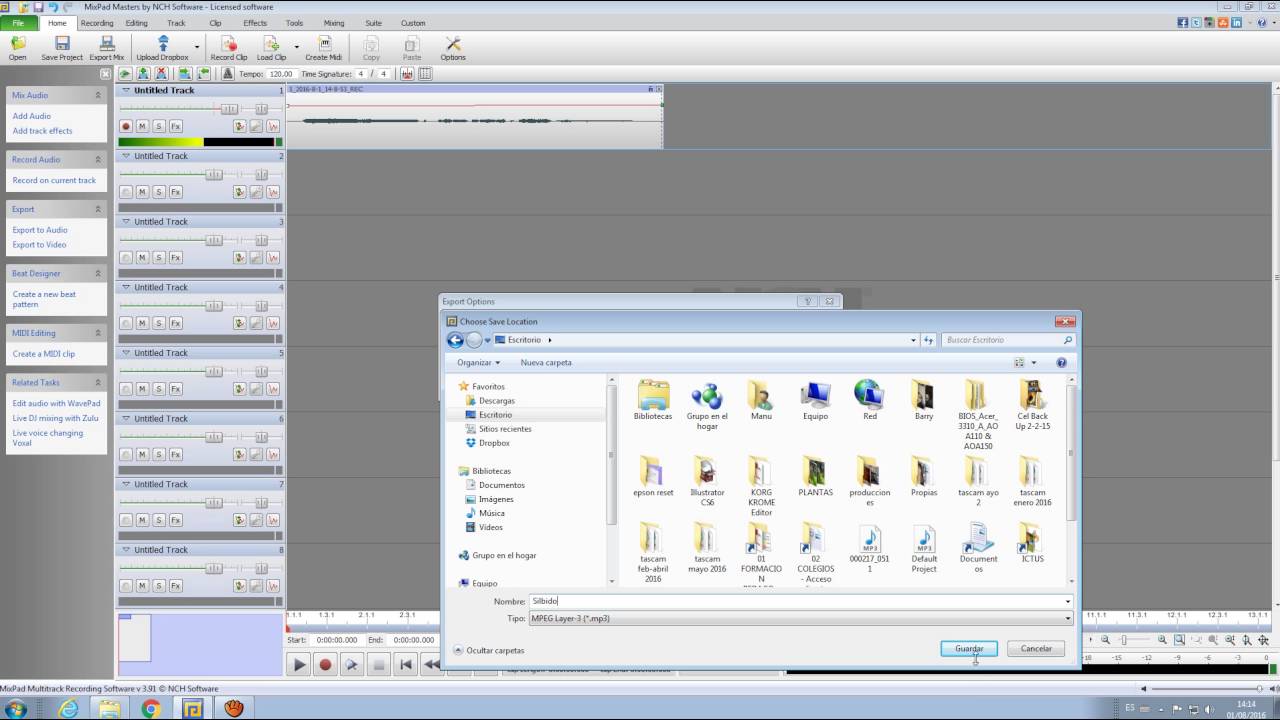Click the Open icon in MixPad toolbar
Image resolution: width=1280 pixels, height=720 pixels.
pos(18,48)
